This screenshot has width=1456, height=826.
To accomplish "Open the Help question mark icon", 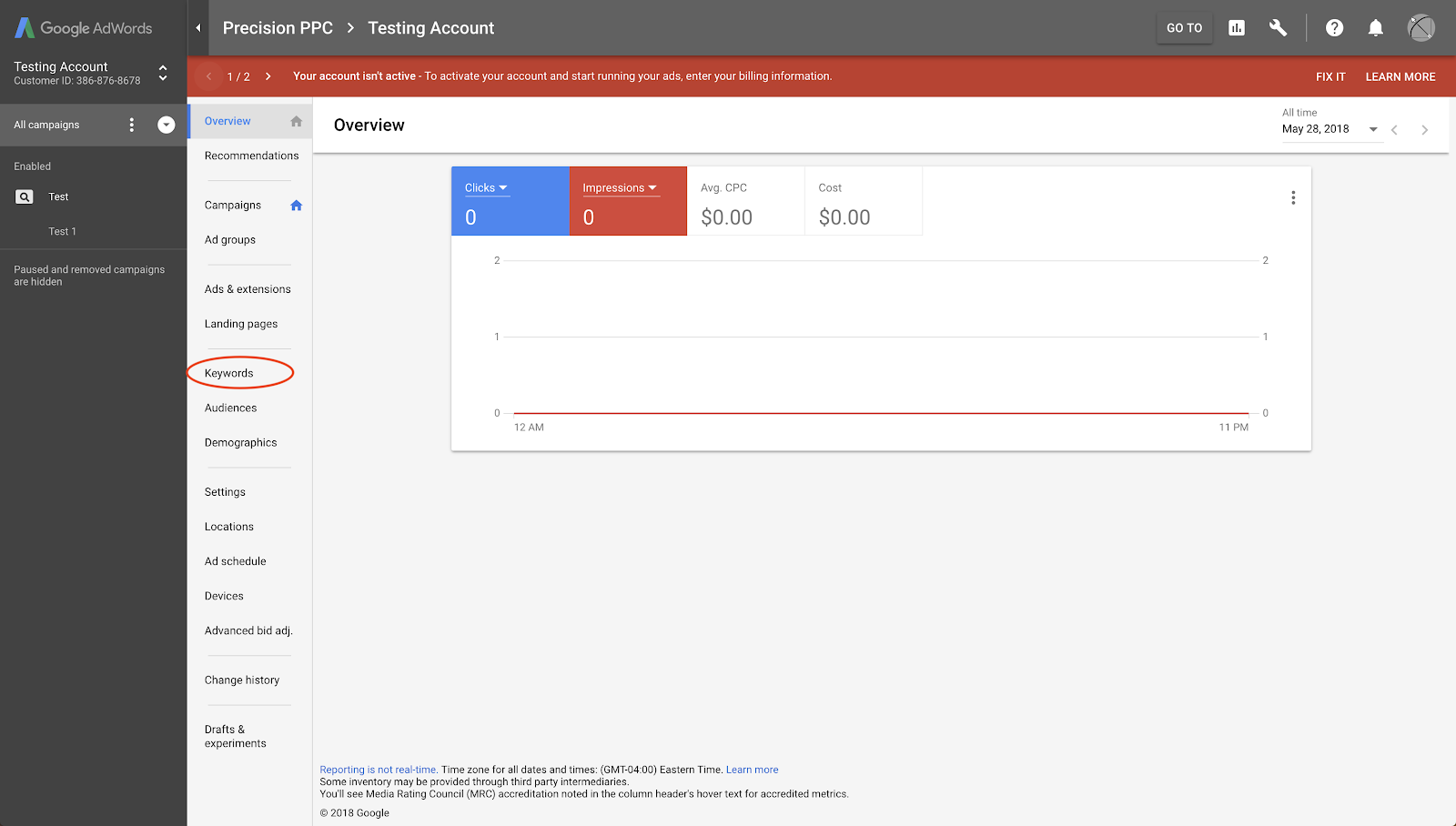I will point(1334,28).
